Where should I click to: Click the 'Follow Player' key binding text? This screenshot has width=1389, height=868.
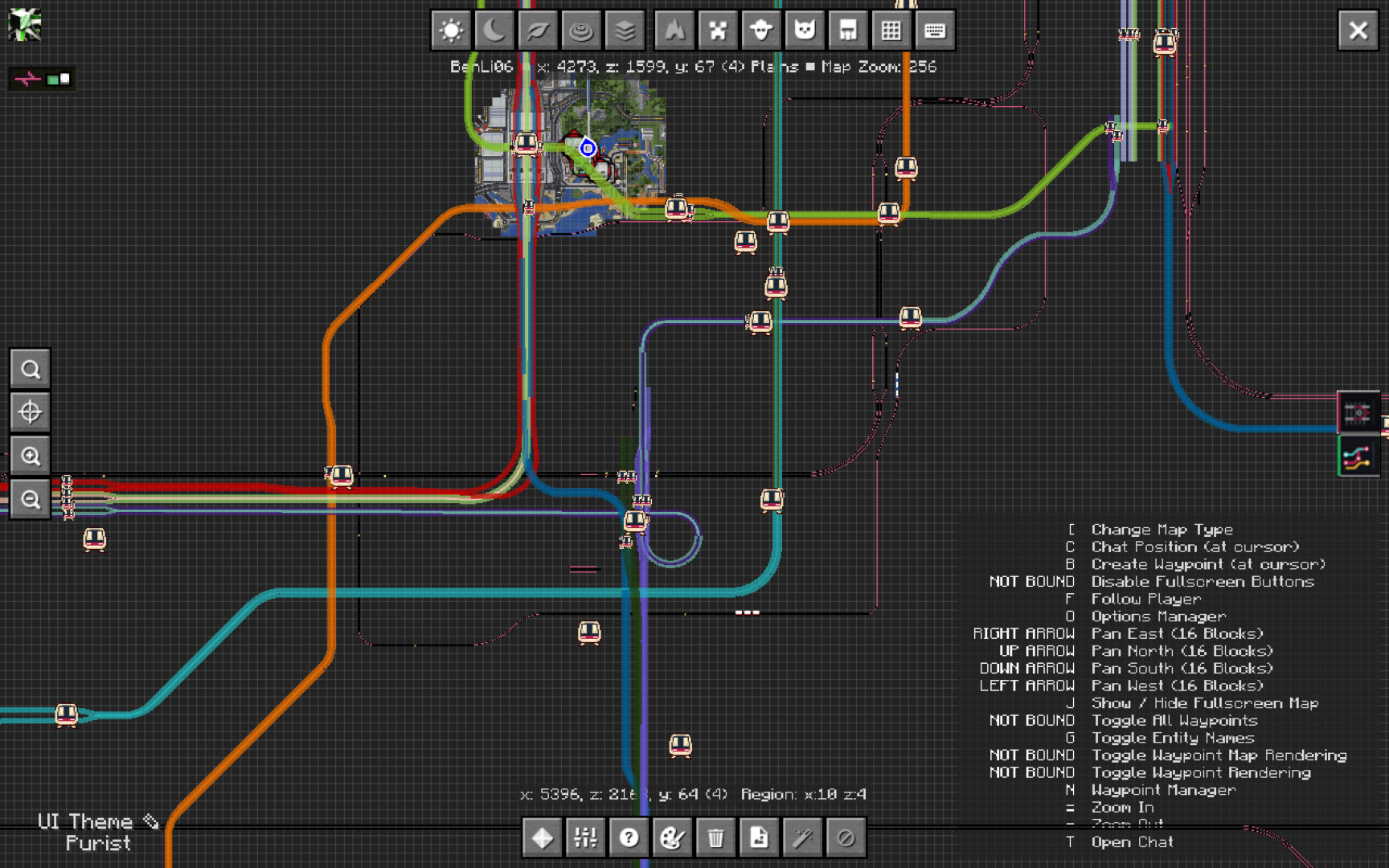click(1145, 599)
